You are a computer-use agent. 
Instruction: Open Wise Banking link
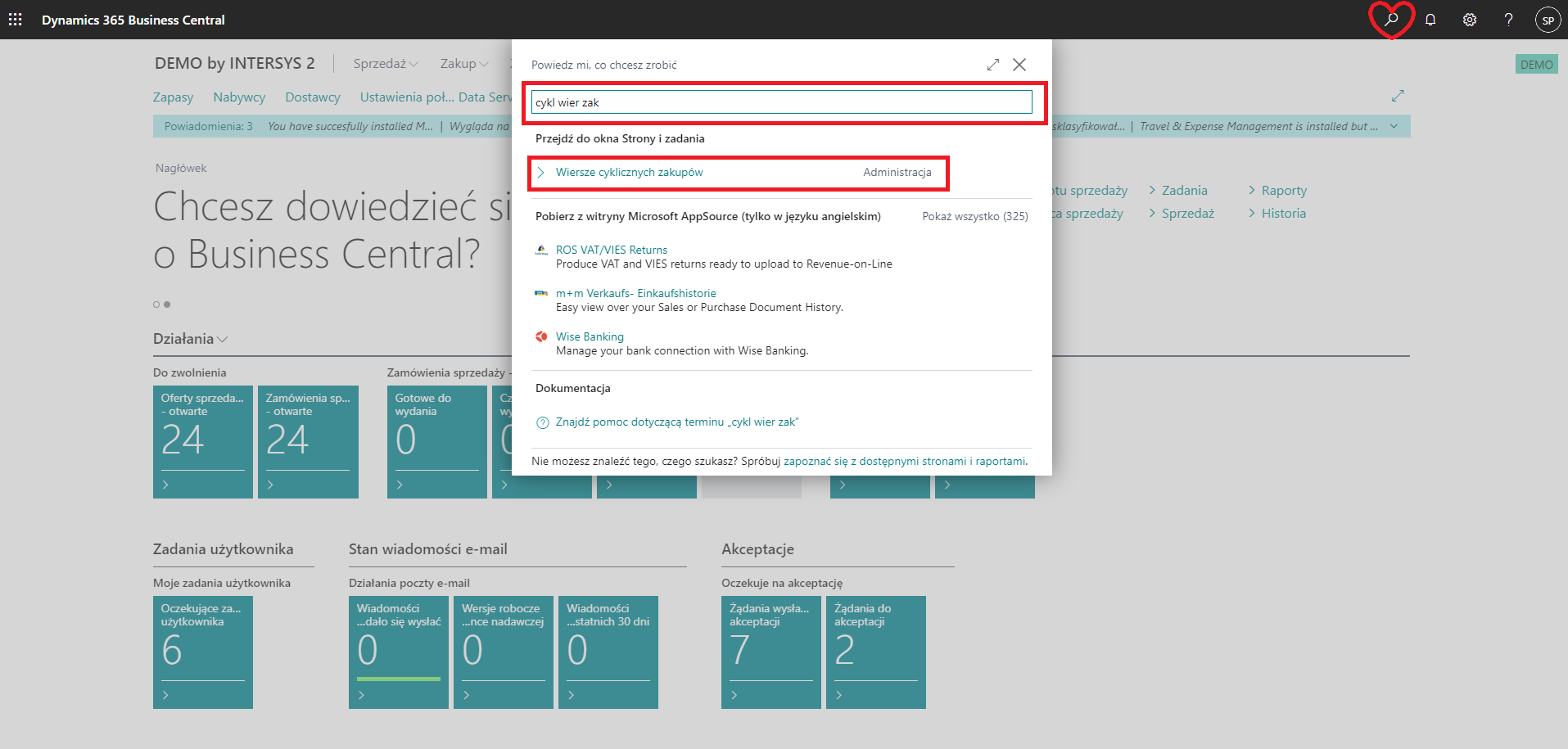pos(590,336)
